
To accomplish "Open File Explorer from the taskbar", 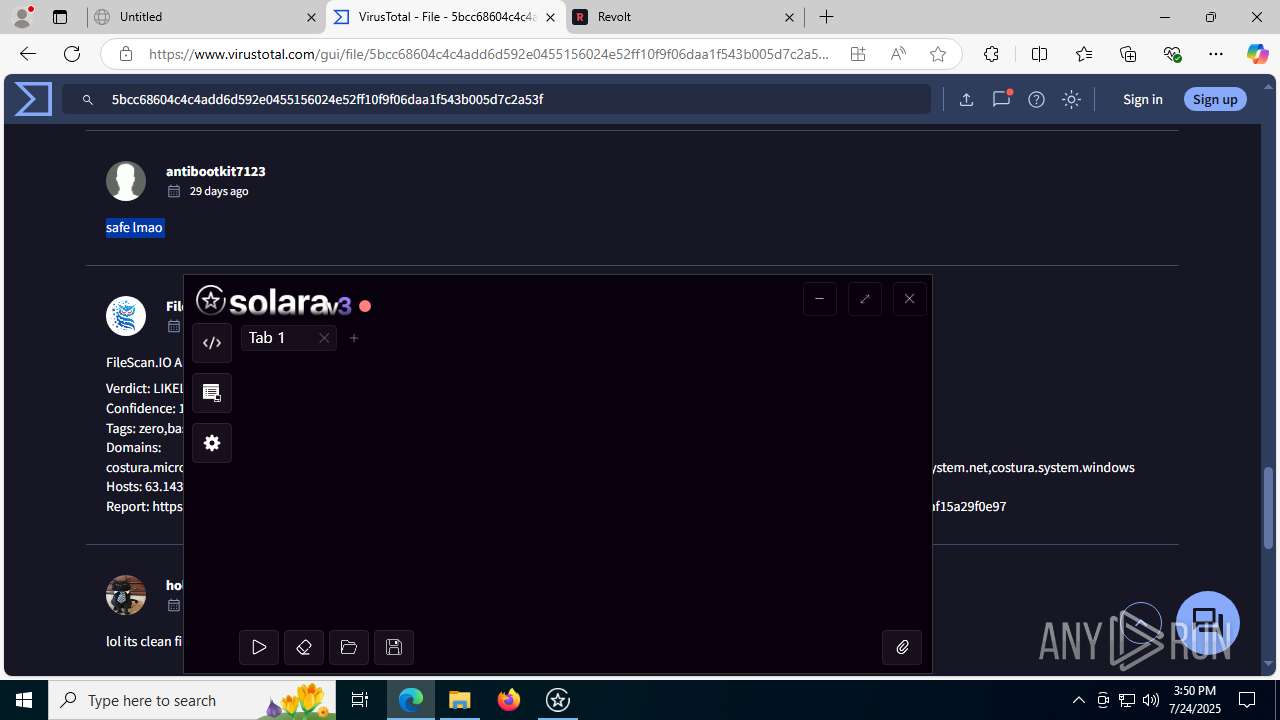I will click(460, 700).
